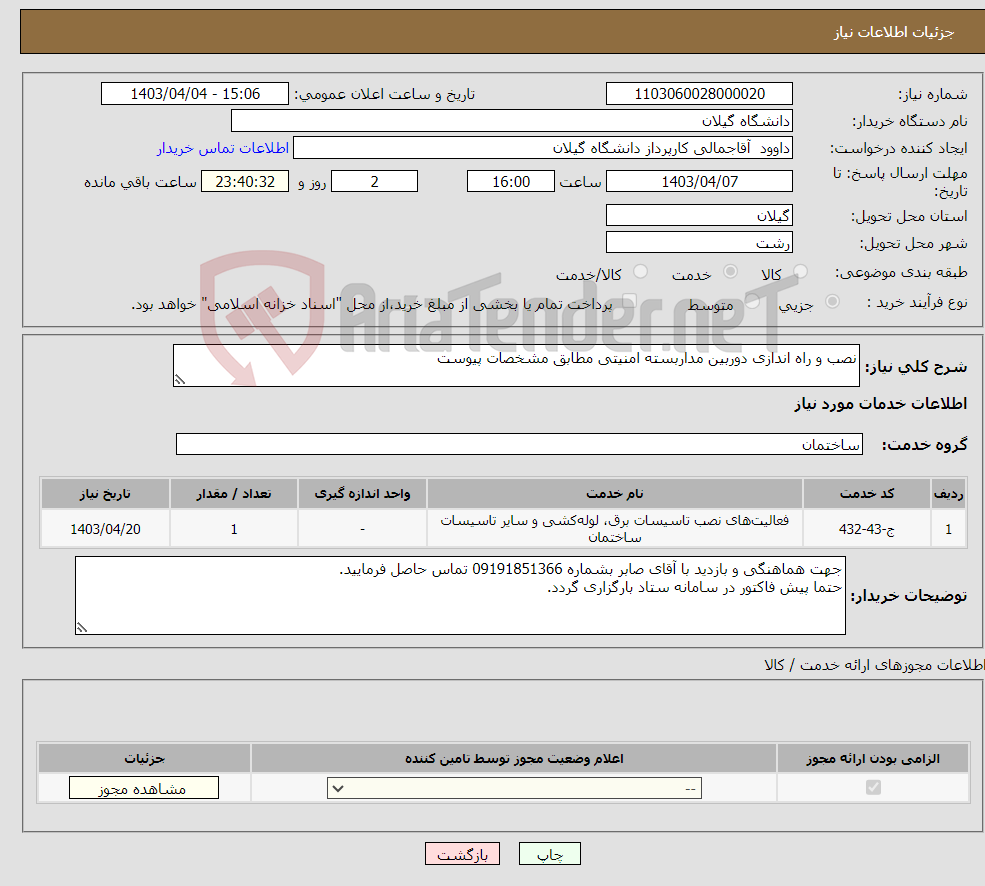Expand the license status dropdown
Screen dimensions: 985x886
pos(514,788)
